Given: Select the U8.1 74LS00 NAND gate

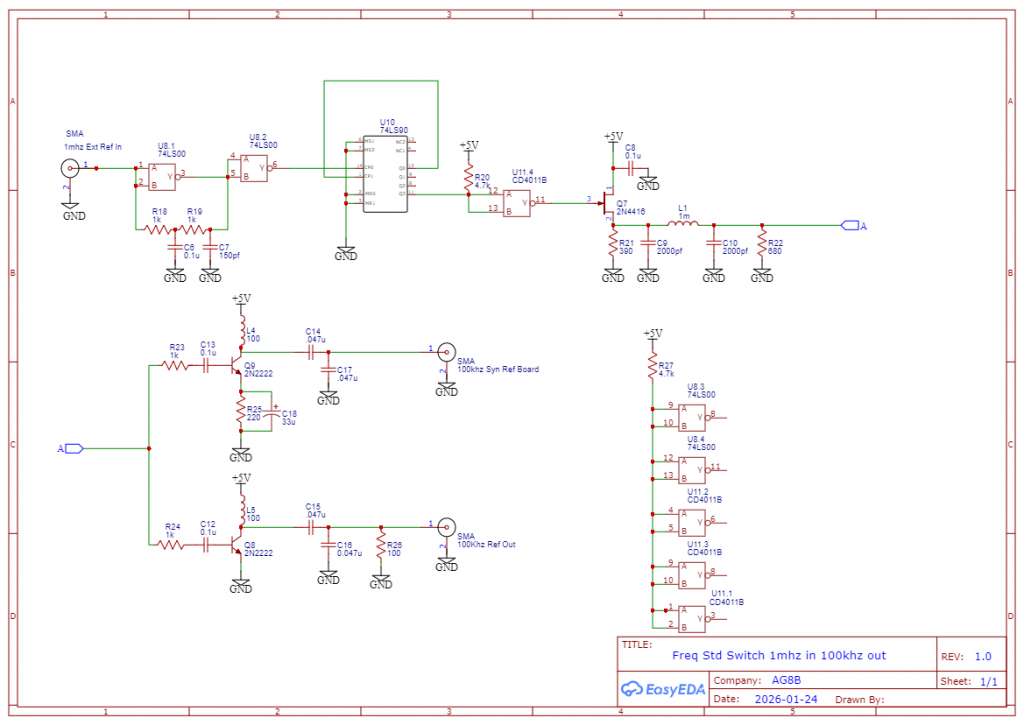Looking at the screenshot, I should [x=161, y=176].
